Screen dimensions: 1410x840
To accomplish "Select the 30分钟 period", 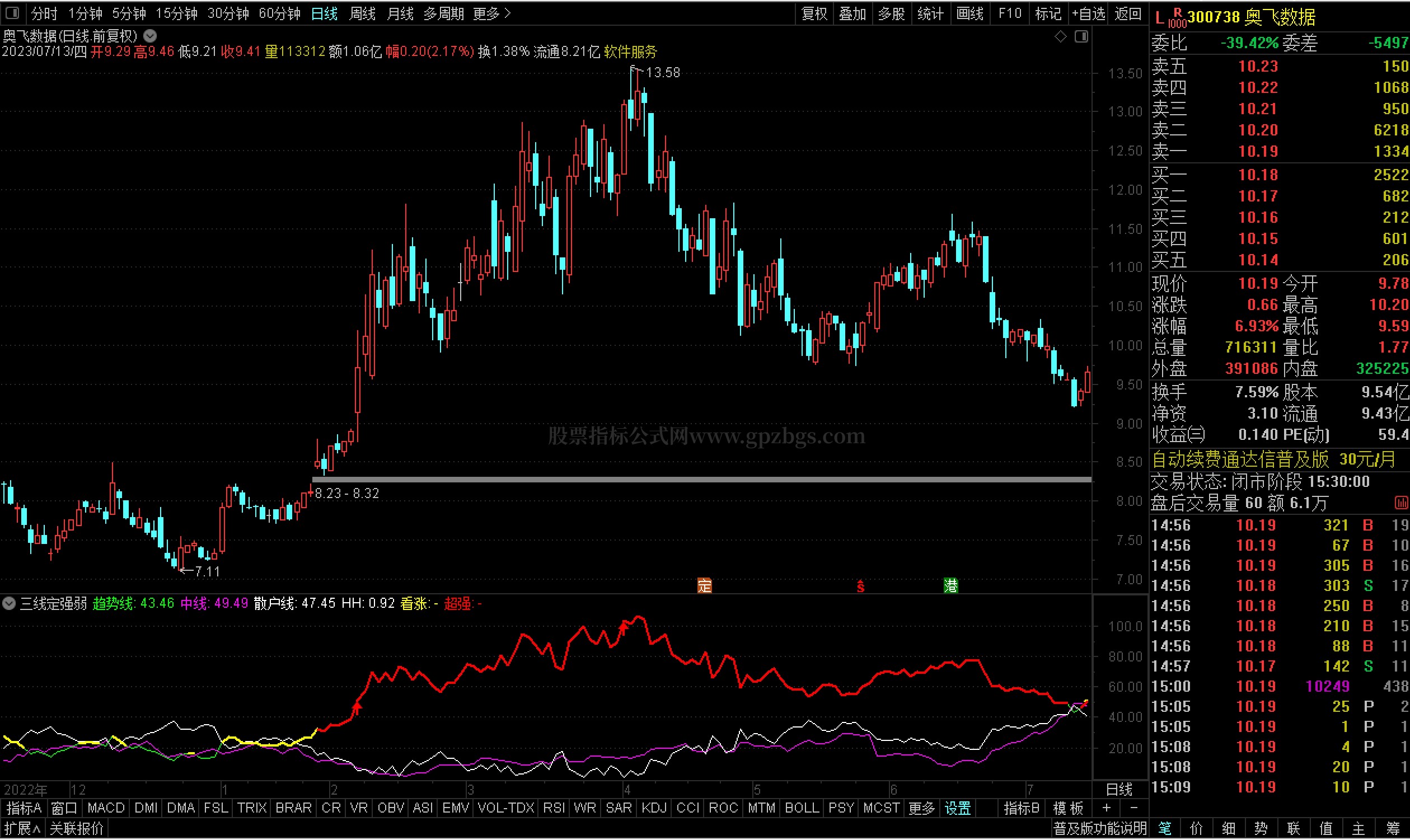I will click(228, 13).
